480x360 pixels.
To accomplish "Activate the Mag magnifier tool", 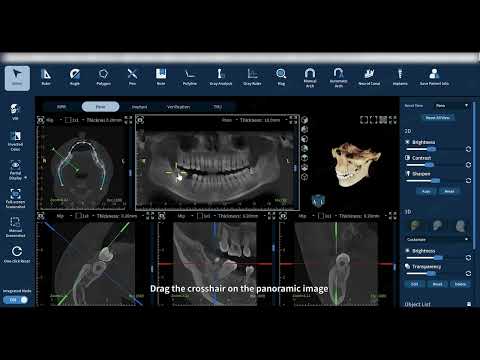I will [x=281, y=77].
